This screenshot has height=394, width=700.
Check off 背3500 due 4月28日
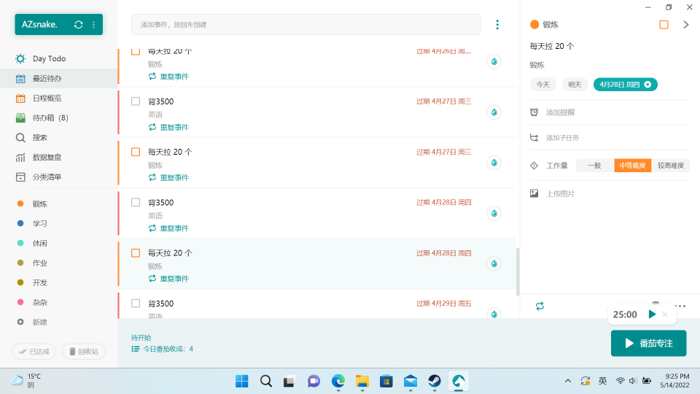pyautogui.click(x=136, y=203)
